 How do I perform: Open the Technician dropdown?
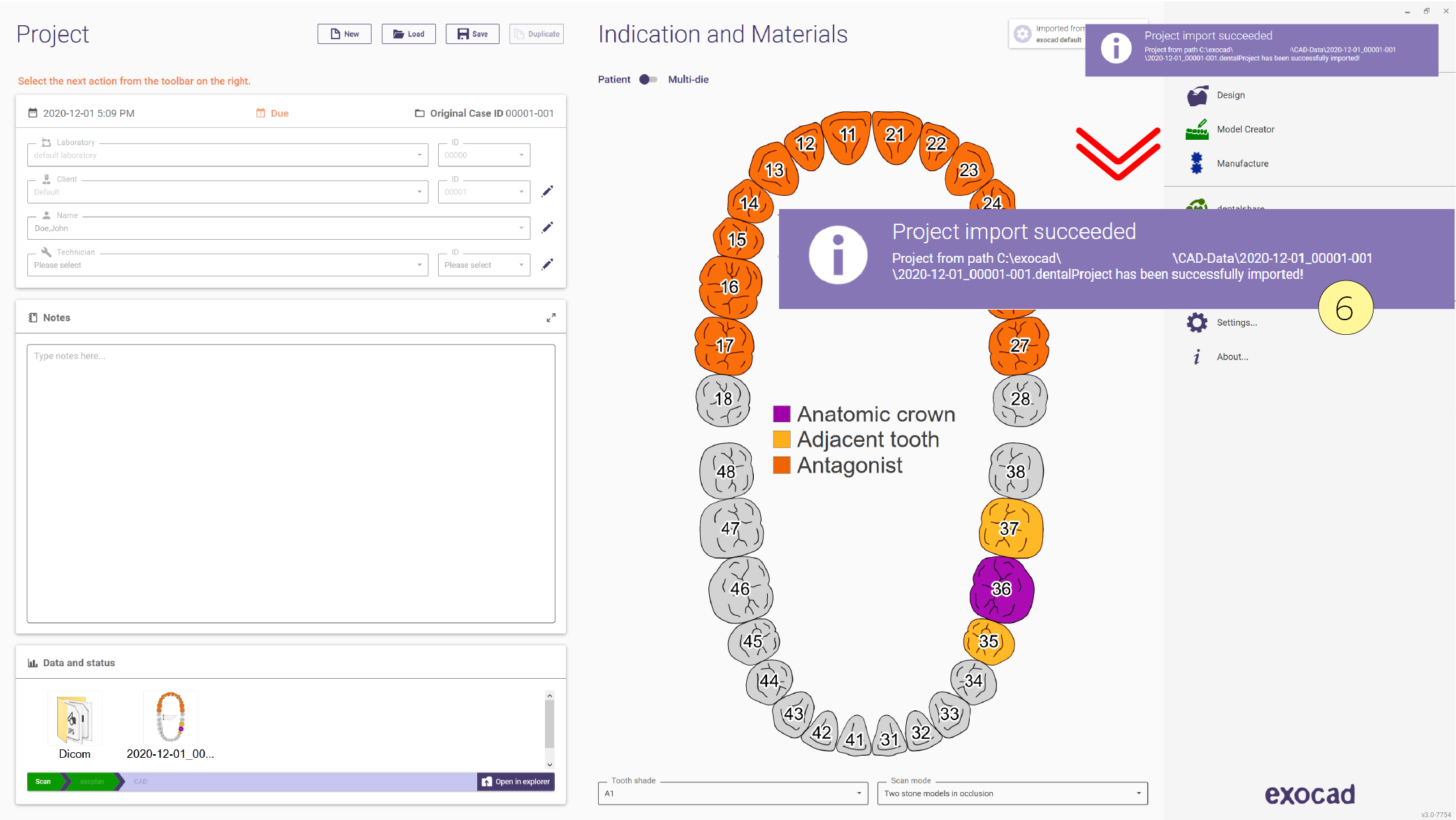point(228,265)
